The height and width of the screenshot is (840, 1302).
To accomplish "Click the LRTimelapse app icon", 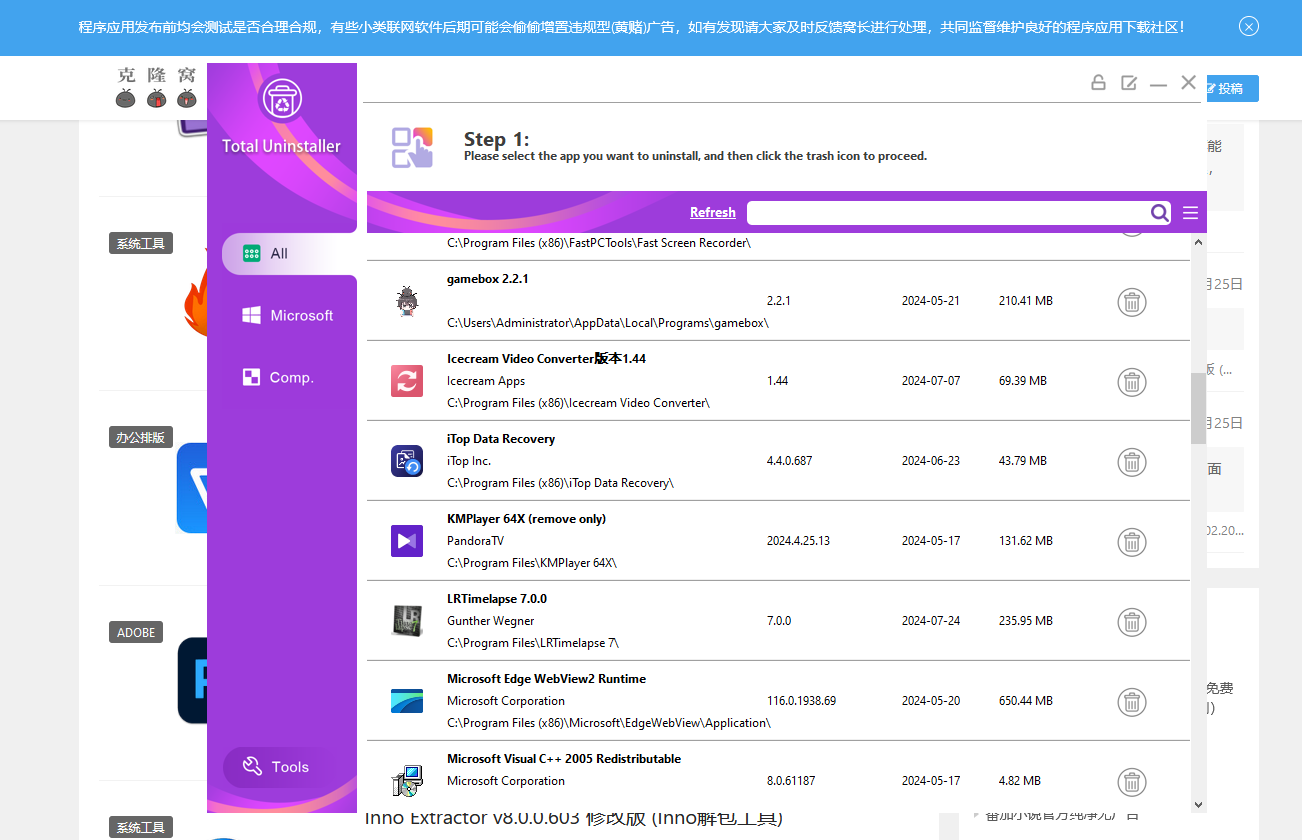I will (x=407, y=621).
